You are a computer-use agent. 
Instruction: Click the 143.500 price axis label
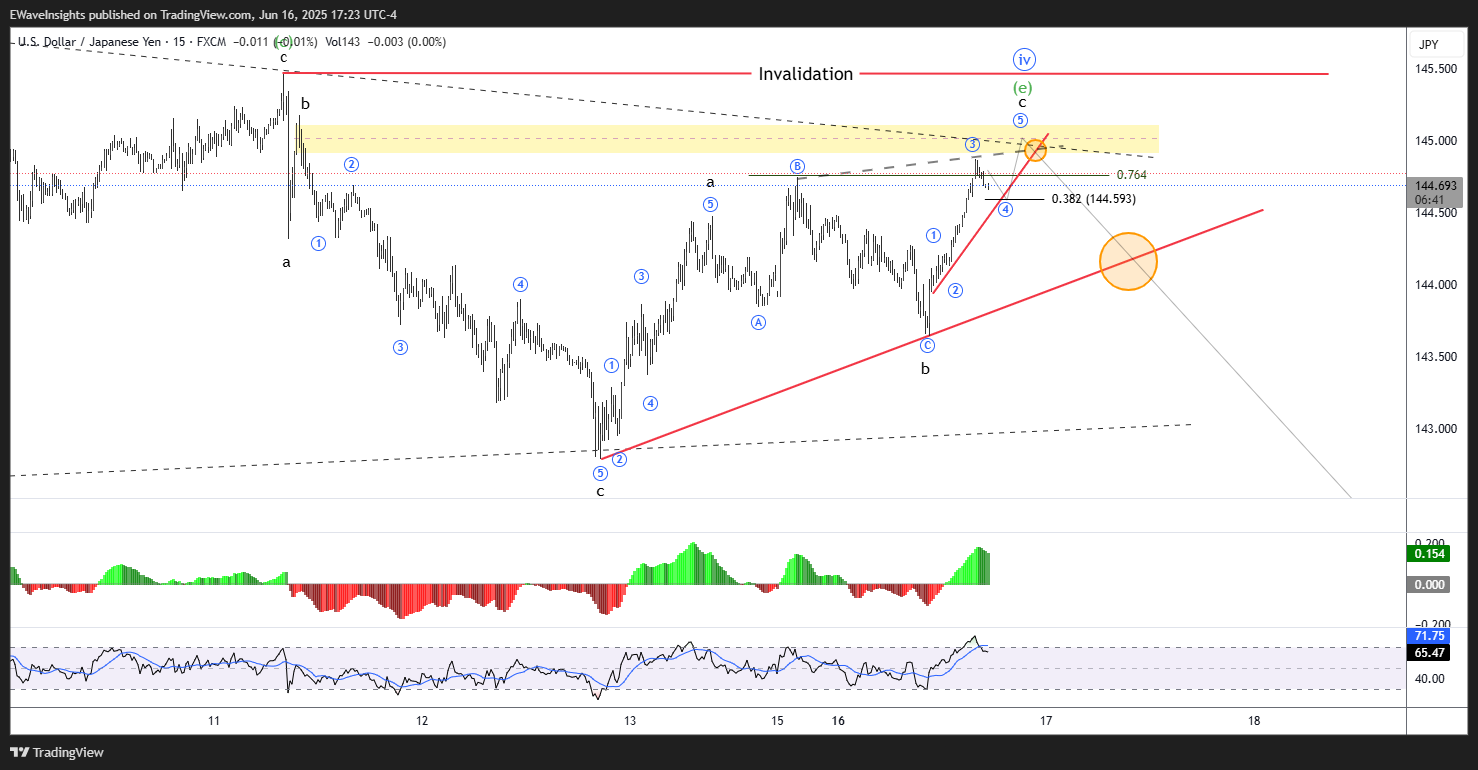(x=1435, y=357)
